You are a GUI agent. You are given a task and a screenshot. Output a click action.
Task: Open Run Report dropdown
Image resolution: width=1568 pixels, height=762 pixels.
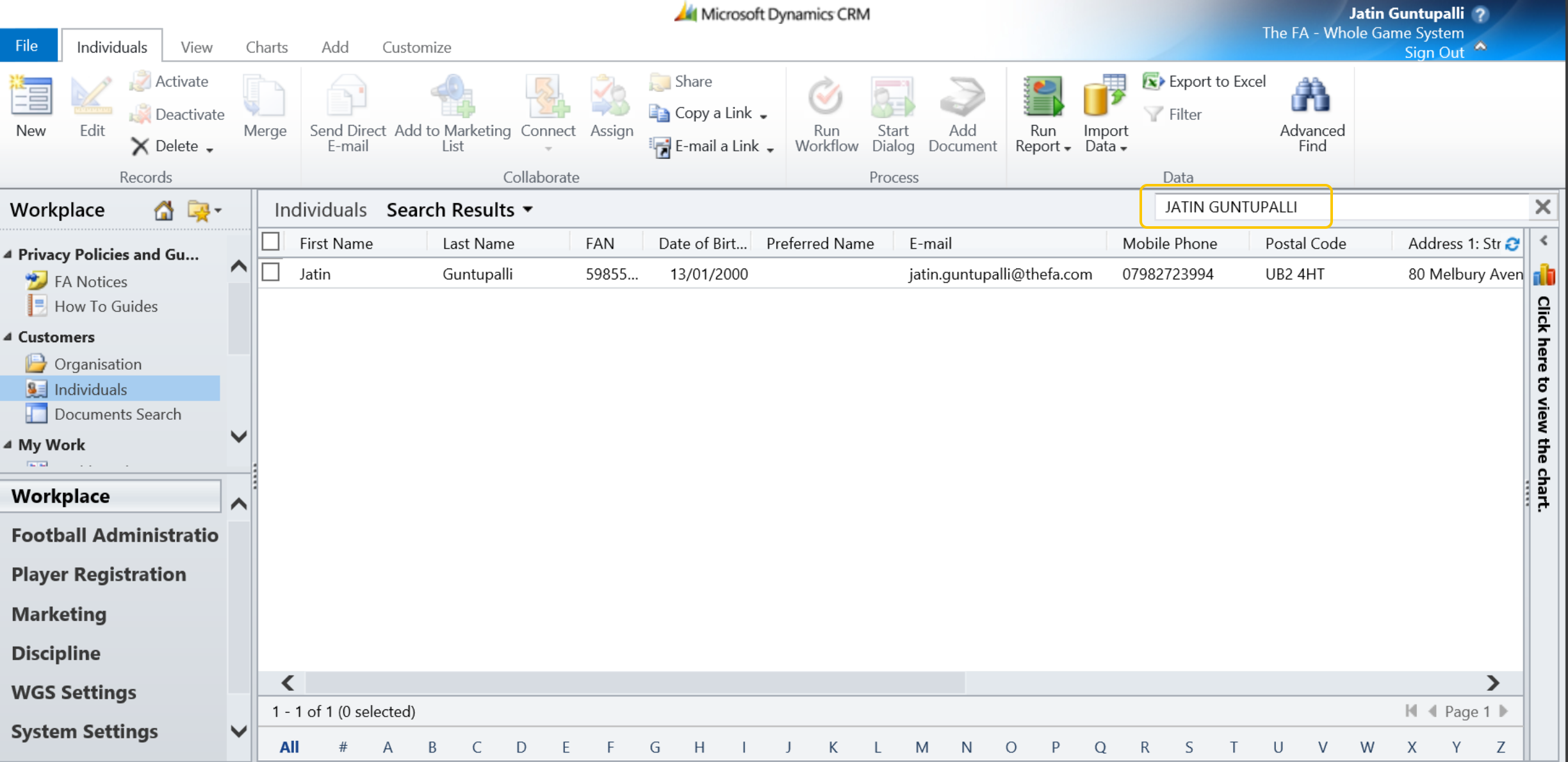tap(1067, 148)
